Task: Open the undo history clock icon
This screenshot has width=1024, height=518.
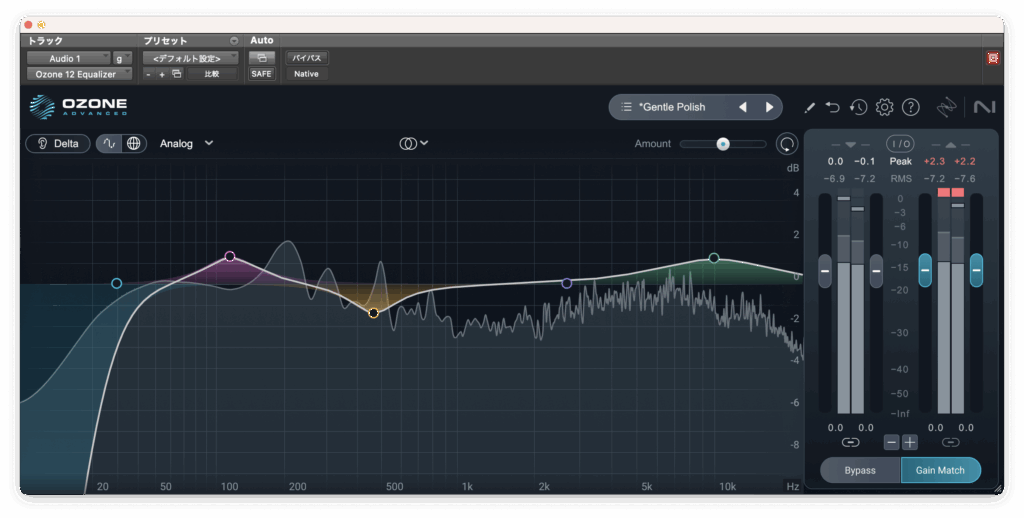Action: [858, 107]
